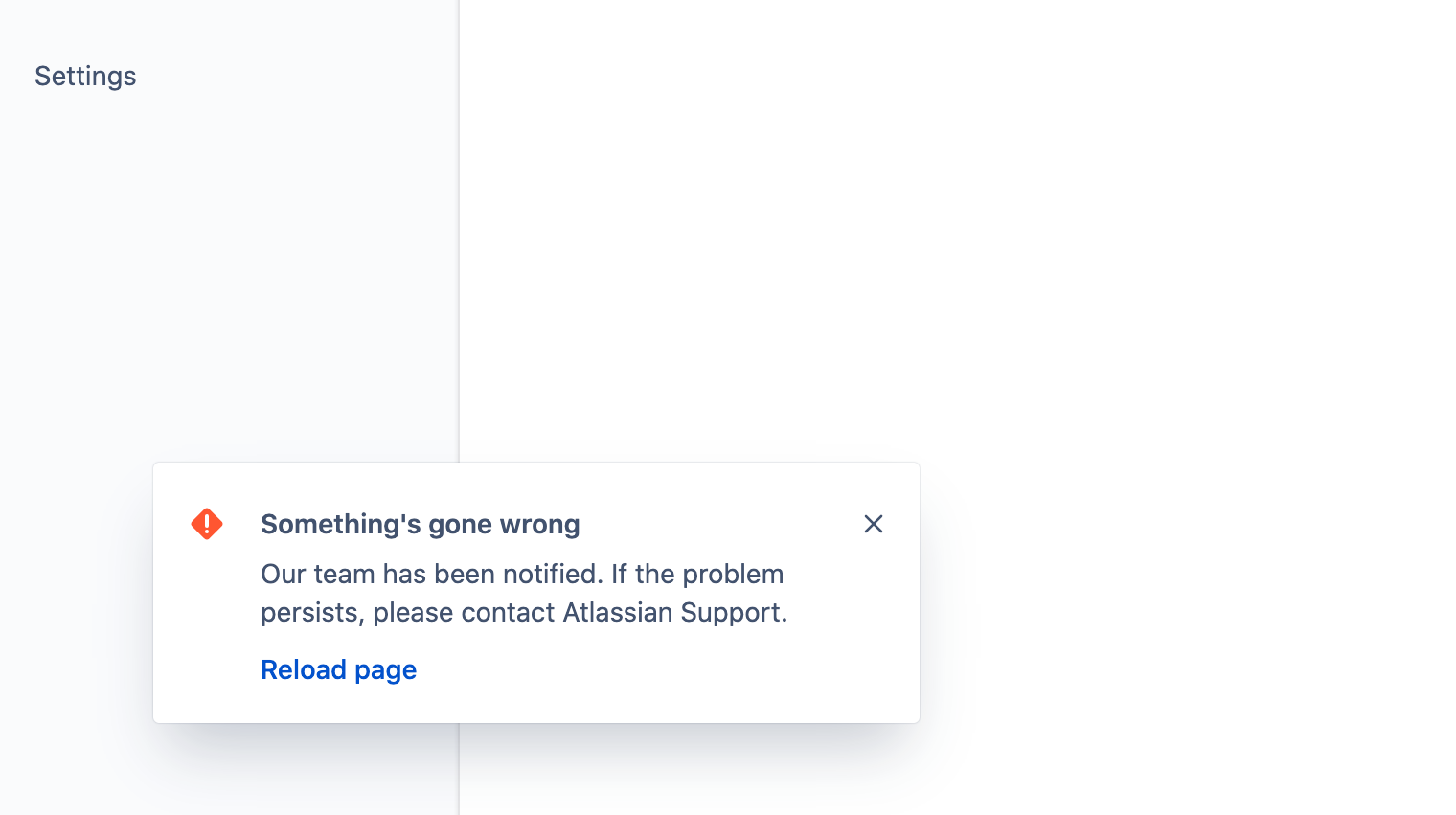Close the "Something's gone wrong" flag

coord(873,524)
